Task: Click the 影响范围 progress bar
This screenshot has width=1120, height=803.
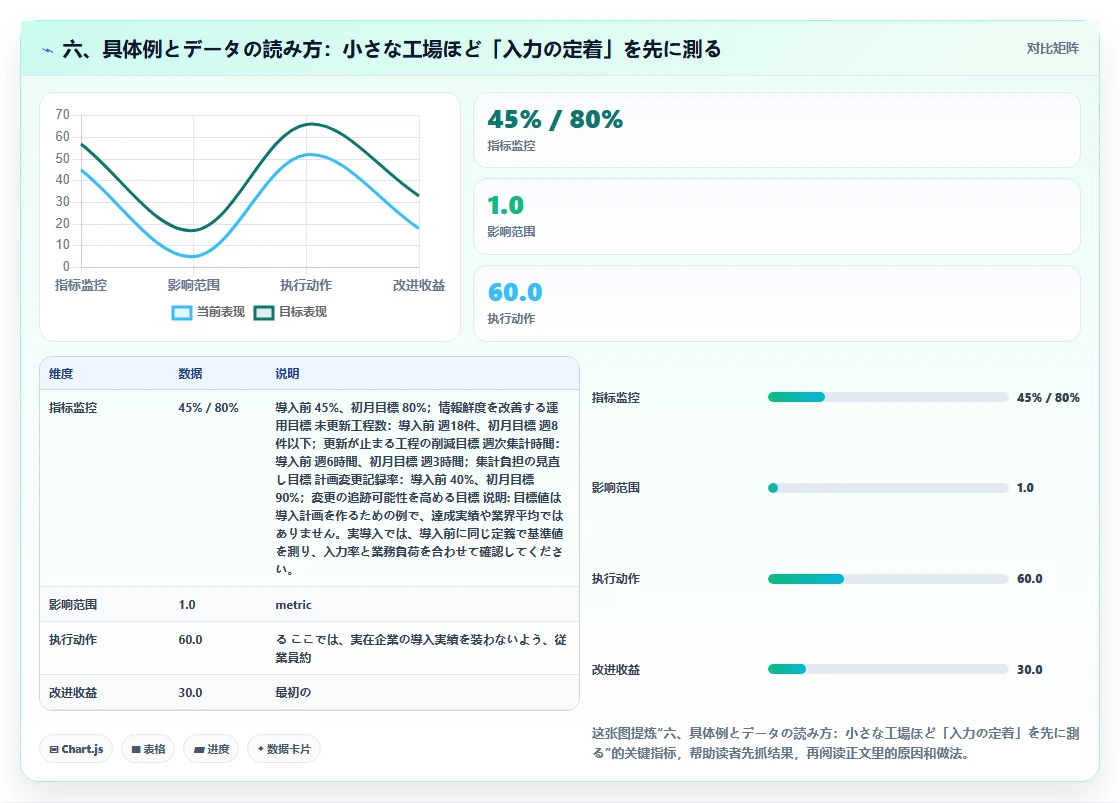Action: click(888, 488)
